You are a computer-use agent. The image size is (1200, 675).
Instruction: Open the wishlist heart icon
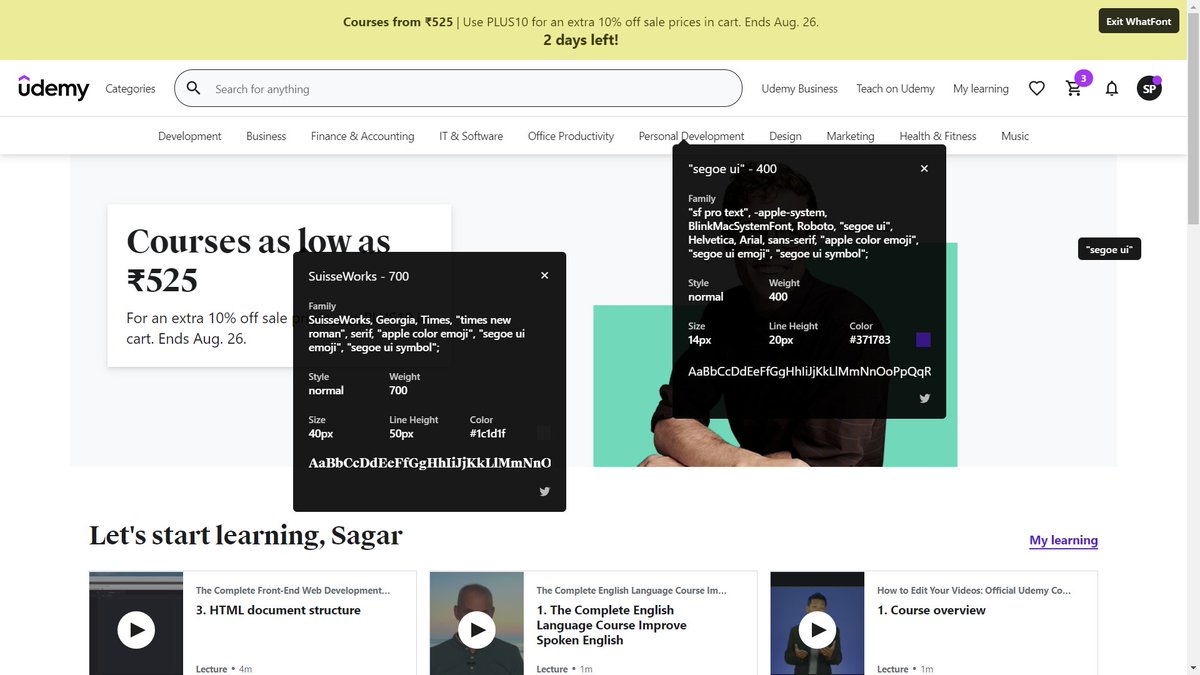click(1037, 88)
